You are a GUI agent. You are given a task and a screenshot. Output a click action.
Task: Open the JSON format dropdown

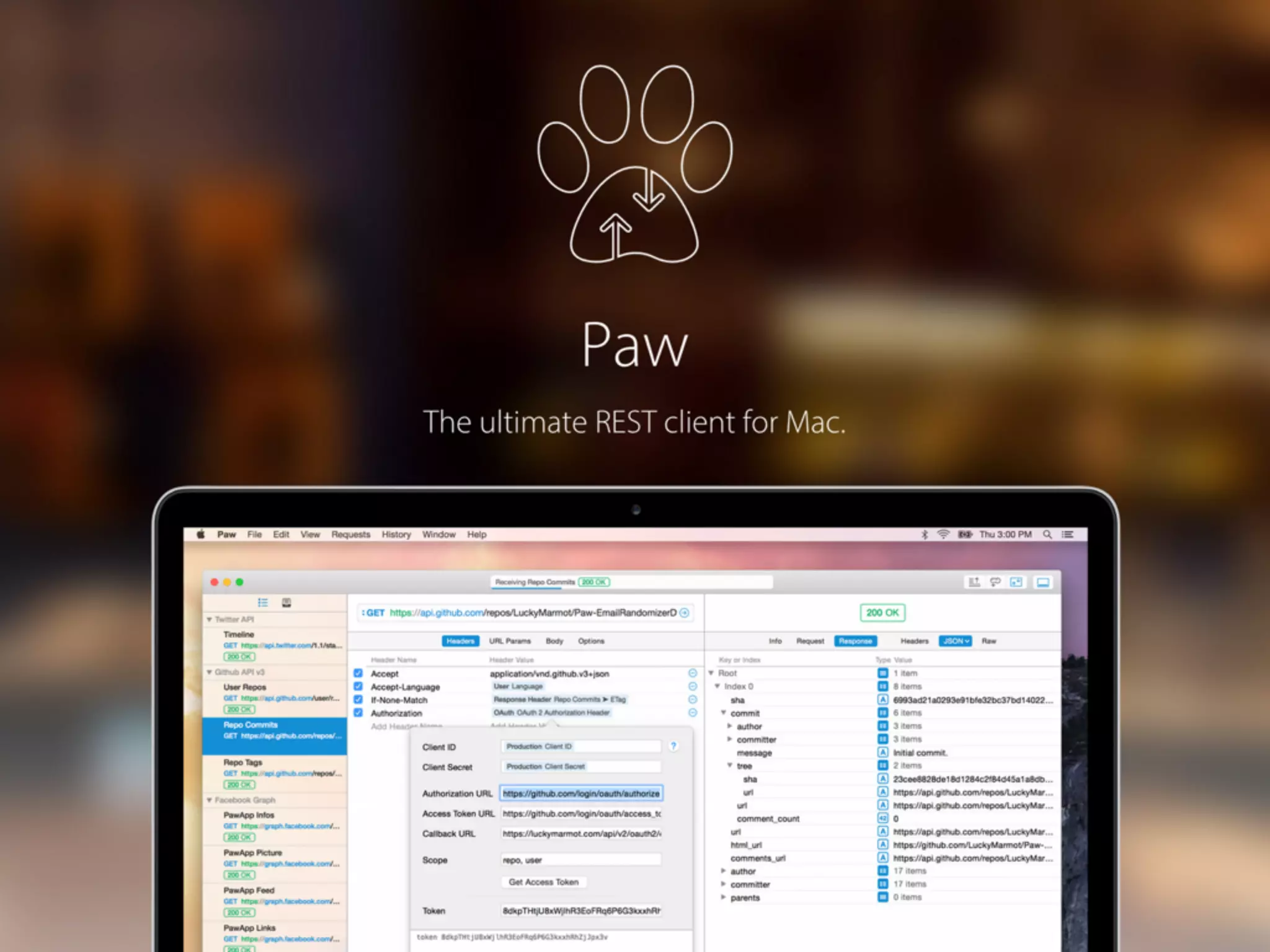[955, 641]
